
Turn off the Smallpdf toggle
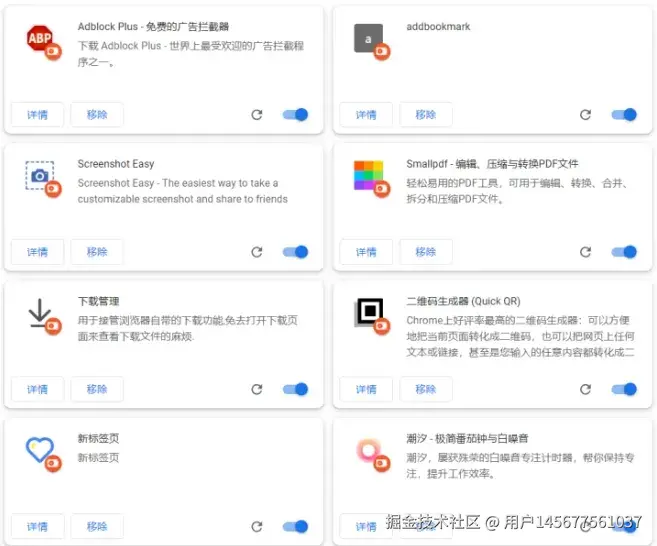click(624, 252)
